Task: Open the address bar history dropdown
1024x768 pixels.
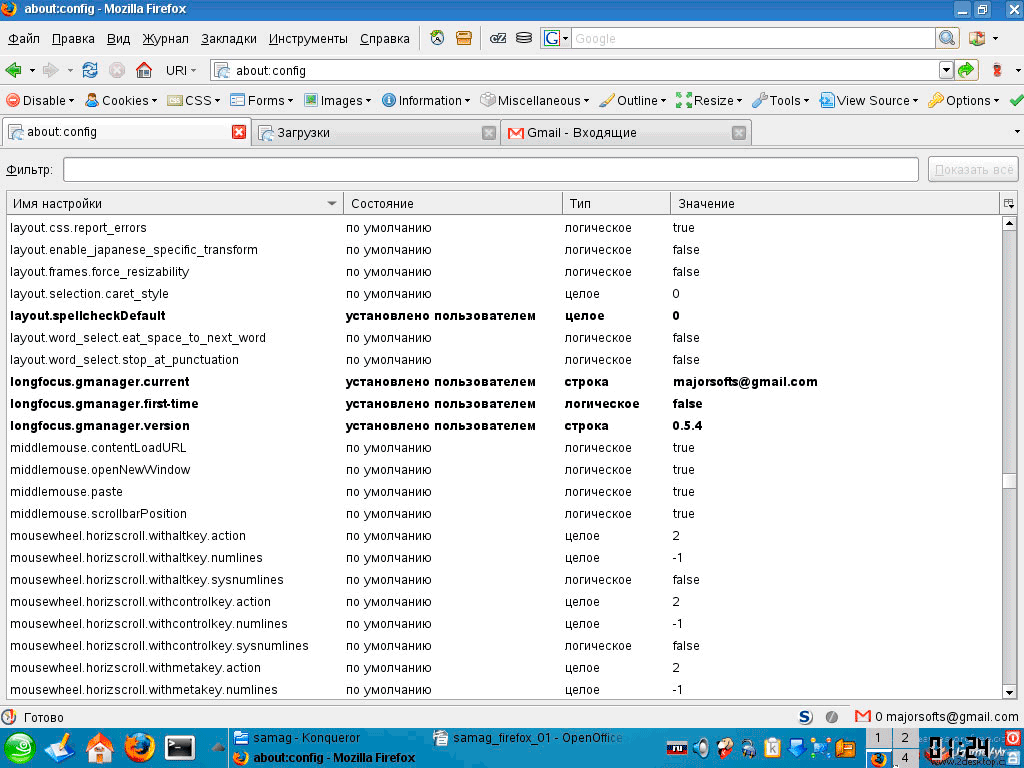Action: [946, 70]
